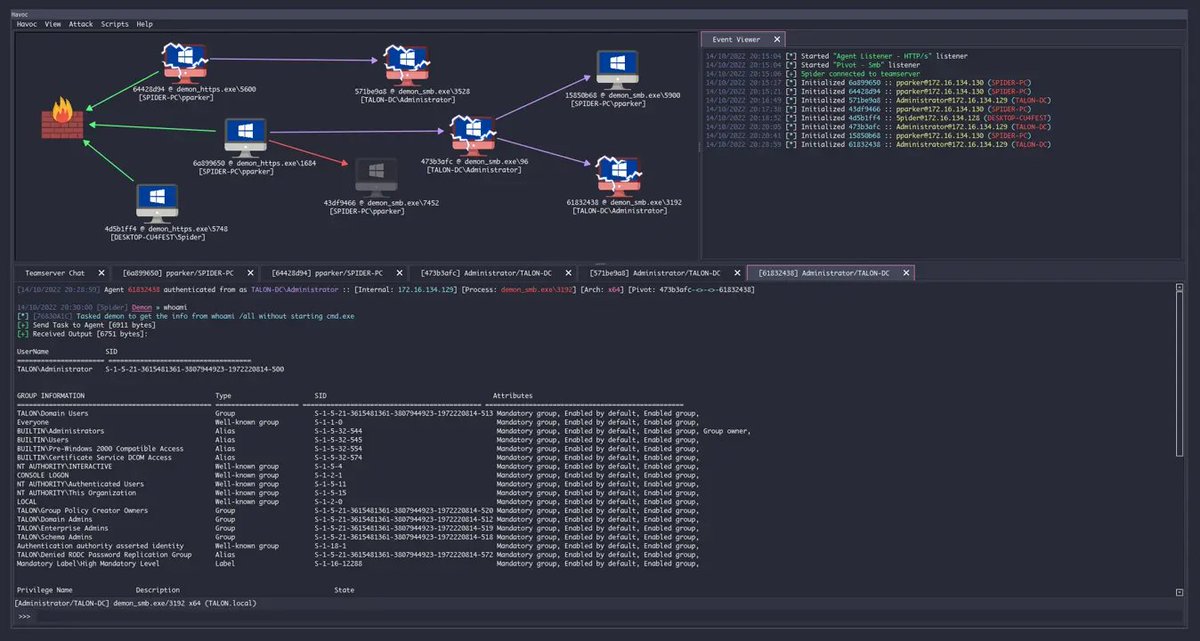Open the Attack menu

[80, 23]
